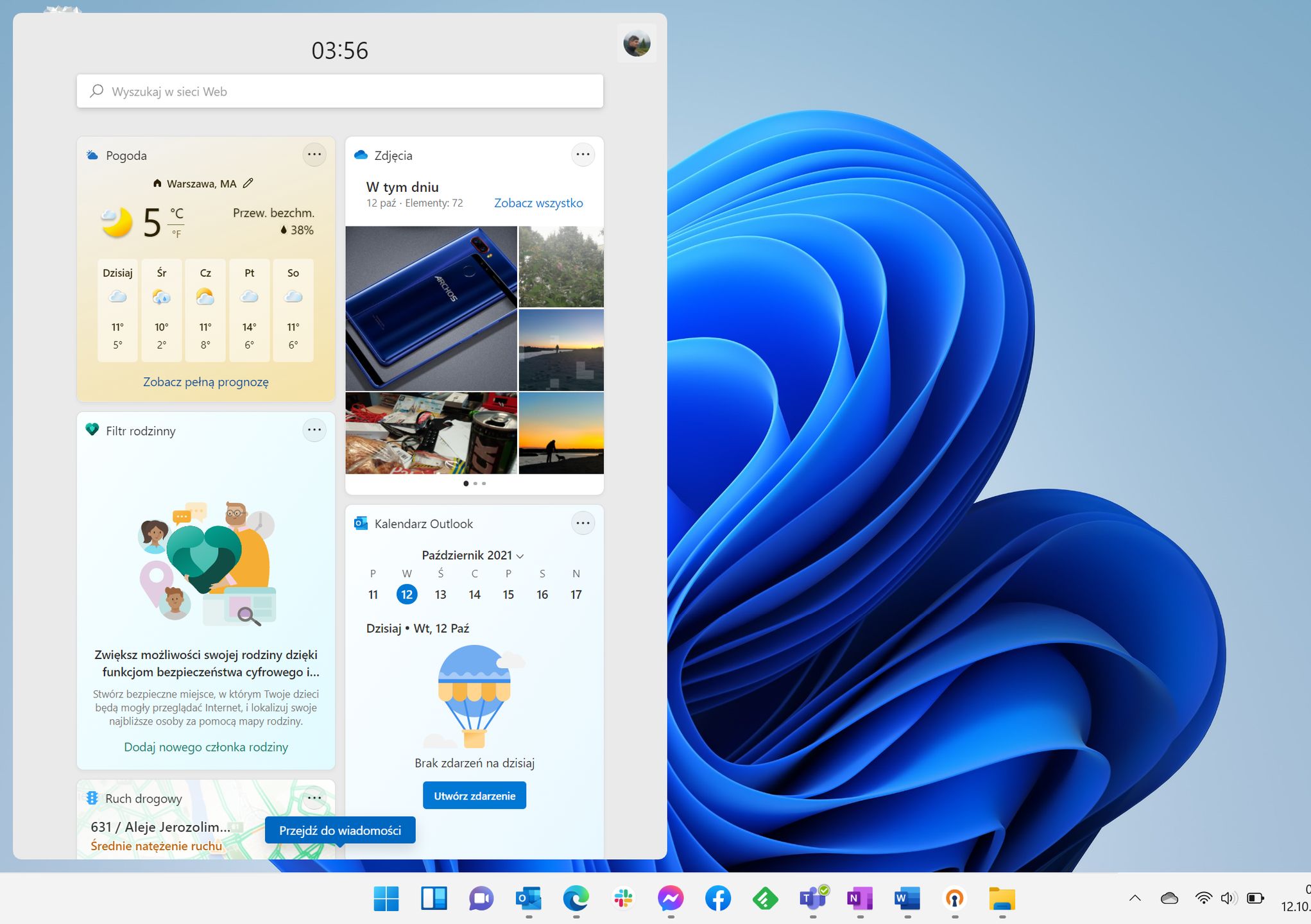The width and height of the screenshot is (1311, 924).
Task: Open Microsoft Edge from the taskbar
Action: pyautogui.click(x=576, y=898)
